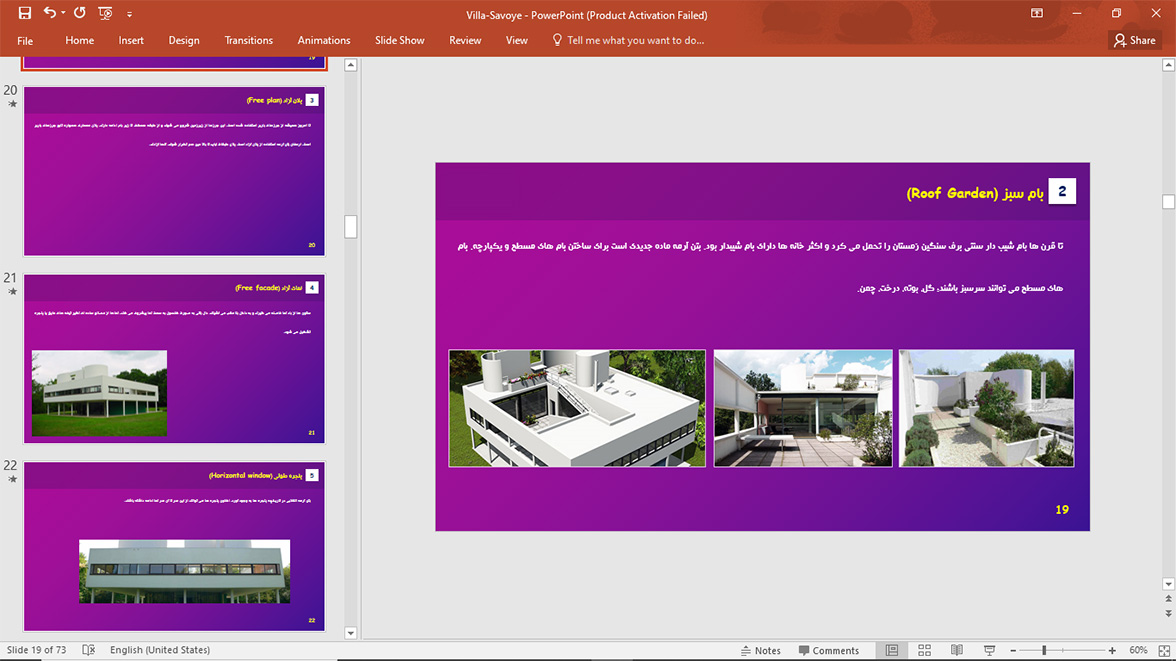This screenshot has height=661, width=1176.
Task: Open Ribbon Display Options
Action: click(1037, 14)
